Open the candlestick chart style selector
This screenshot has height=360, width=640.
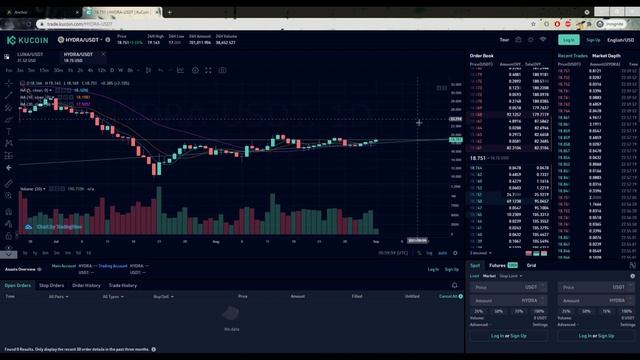(x=149, y=70)
